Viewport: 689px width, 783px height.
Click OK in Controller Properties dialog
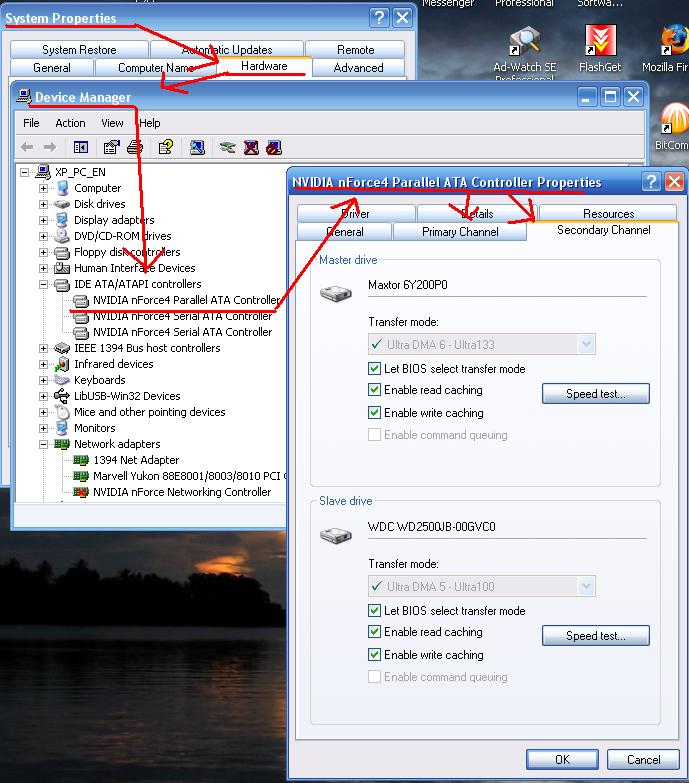click(562, 760)
